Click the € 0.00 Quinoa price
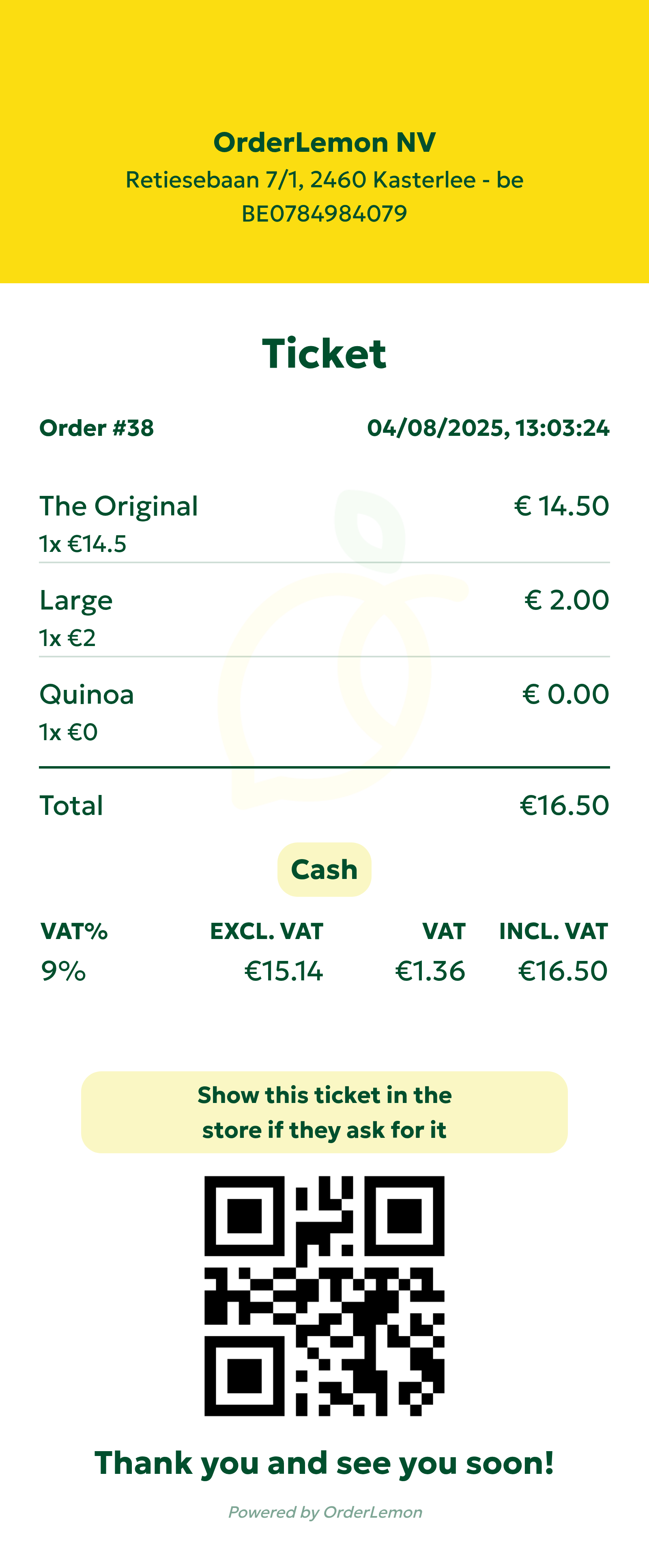 (x=566, y=695)
